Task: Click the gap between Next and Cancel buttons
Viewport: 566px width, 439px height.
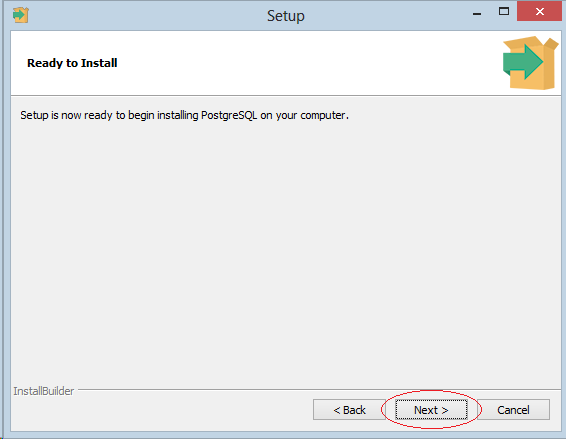Action: tap(472, 410)
